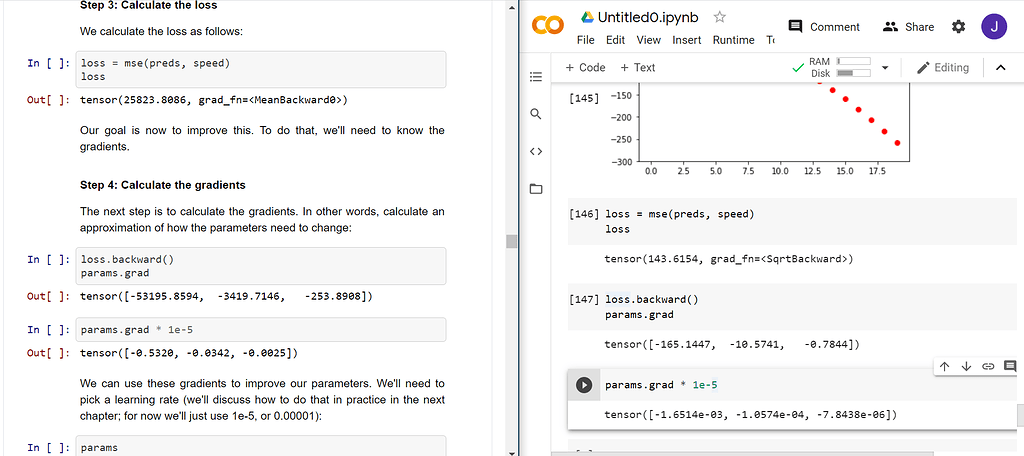1024x456 pixels.
Task: Add a comment on the selected cell
Action: point(1008,366)
